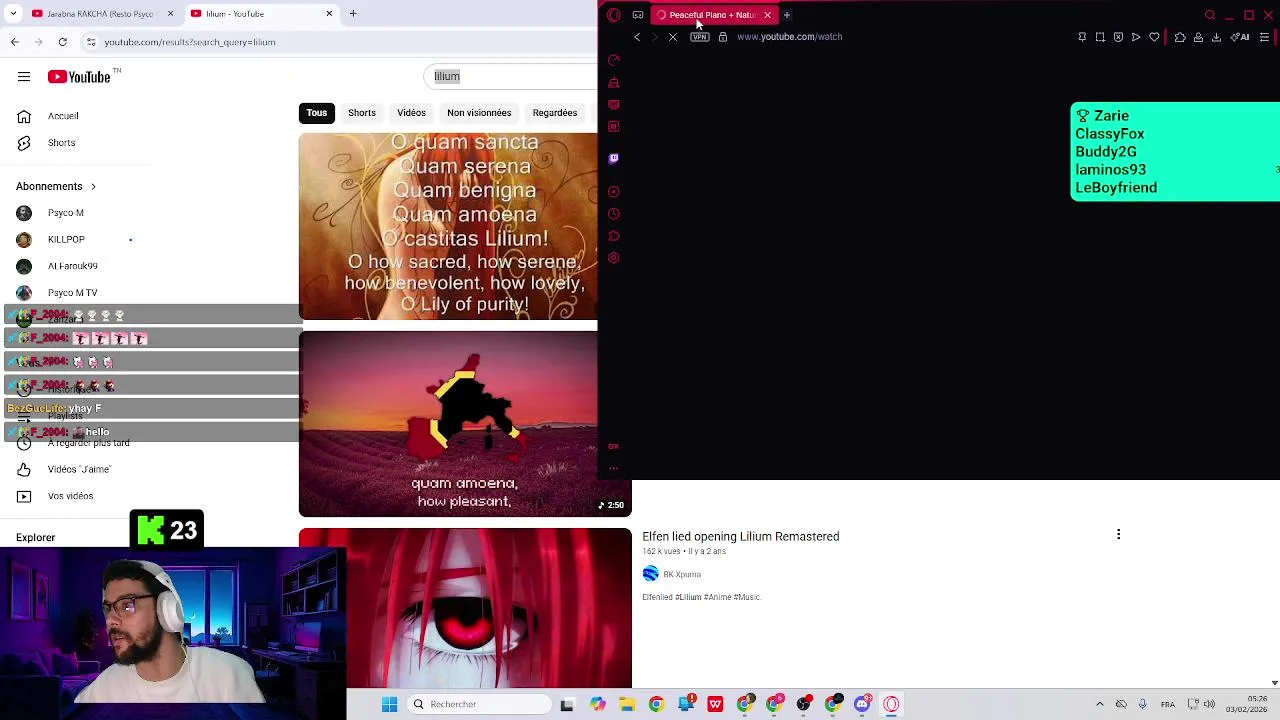Click the À regarder plus tard item
The image size is (1280, 720).
point(88,443)
